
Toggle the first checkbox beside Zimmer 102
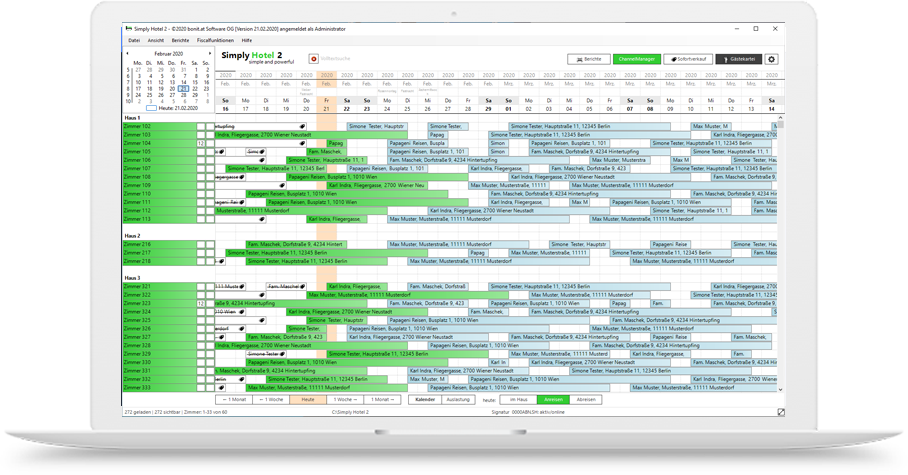201,126
